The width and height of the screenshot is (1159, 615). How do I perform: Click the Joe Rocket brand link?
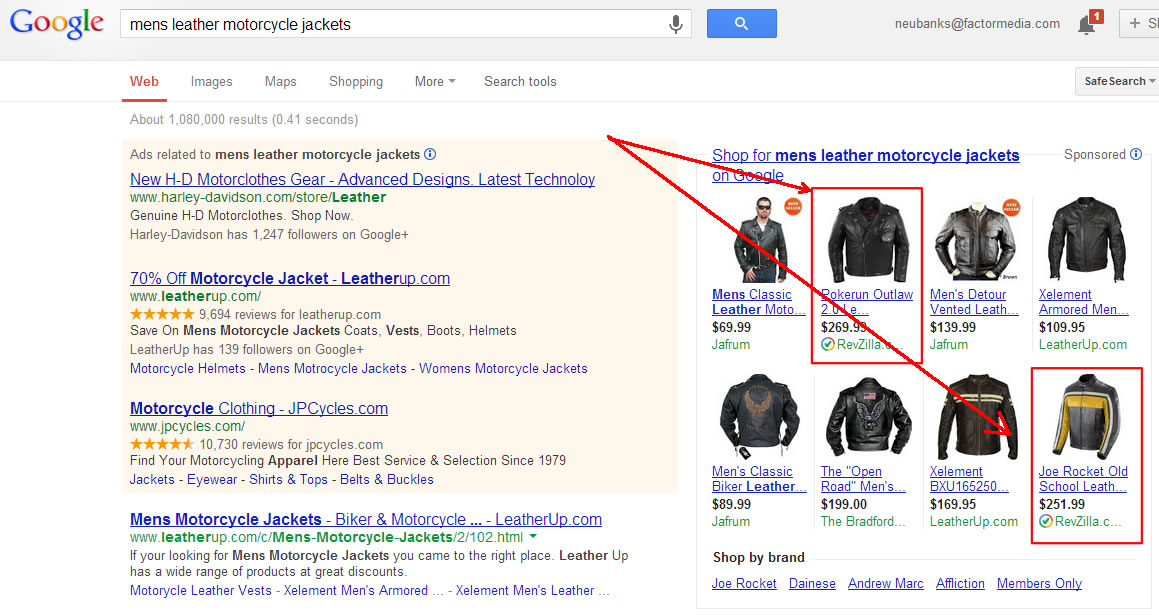(744, 583)
